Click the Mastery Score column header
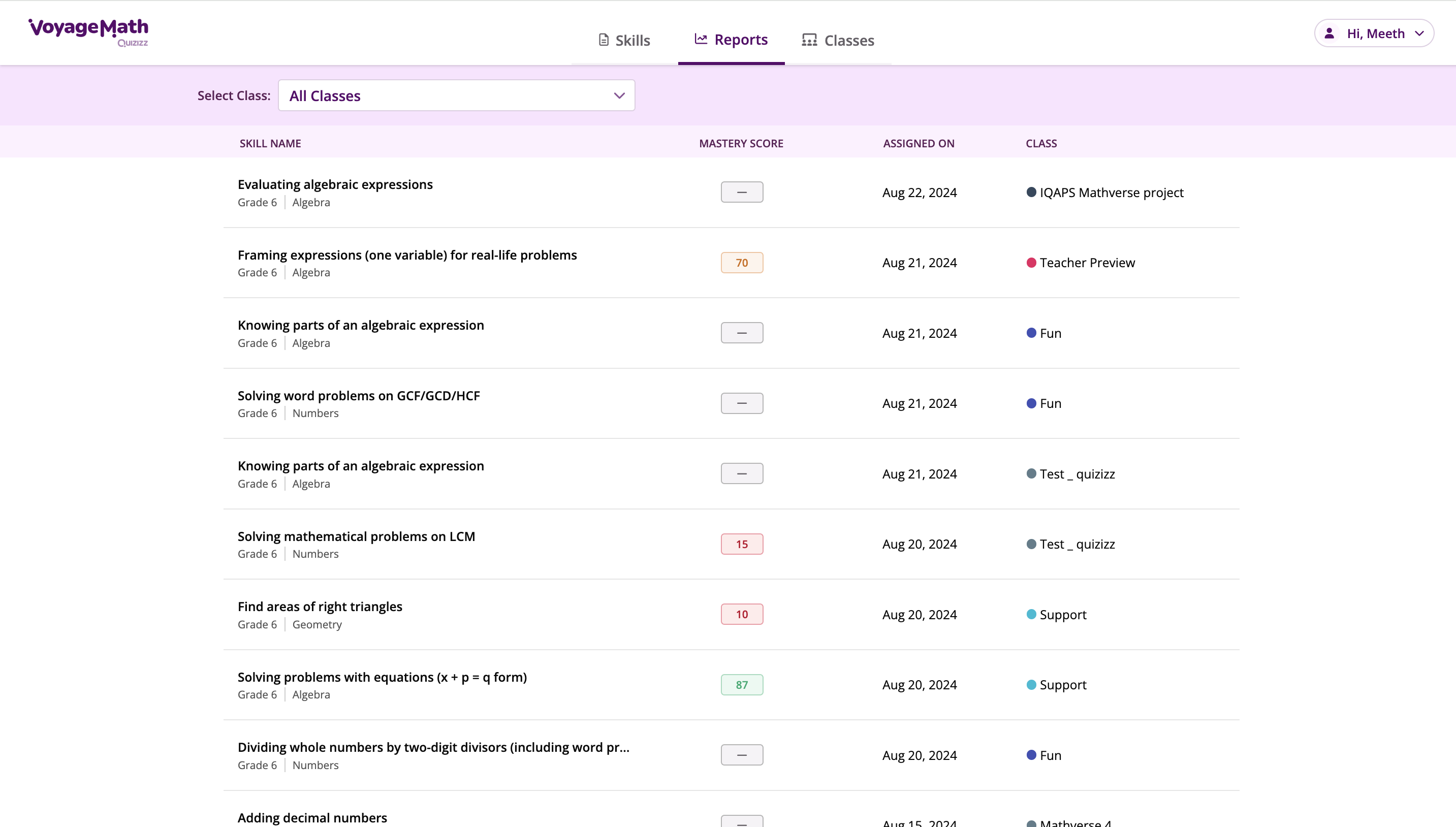 (x=741, y=143)
